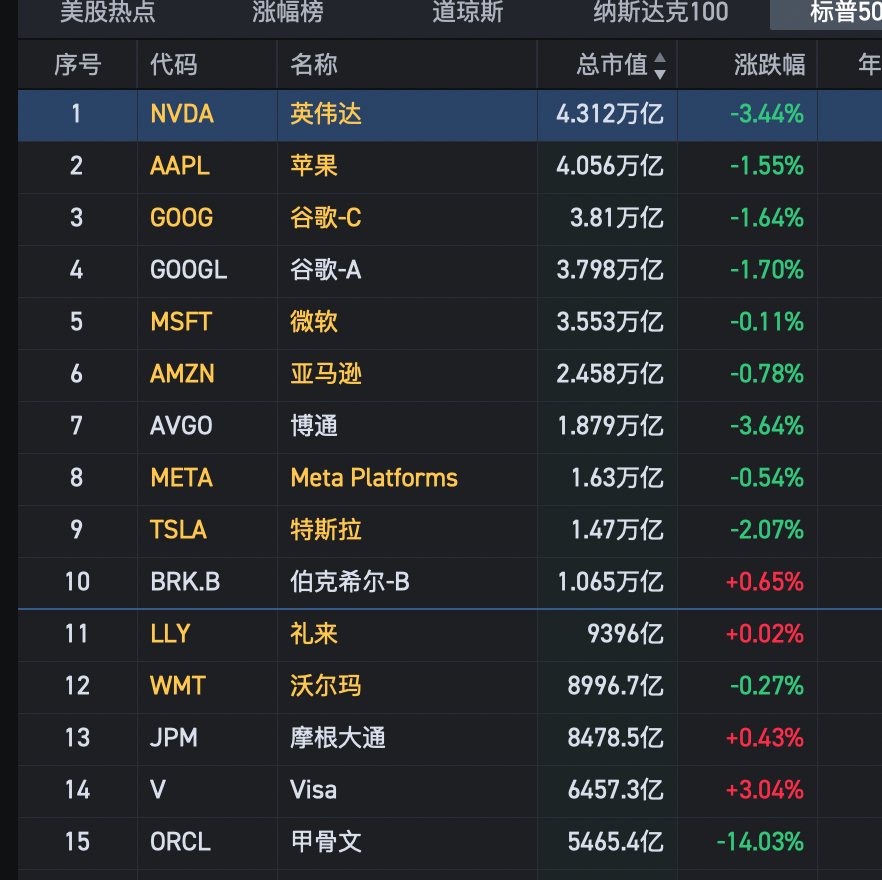
Task: Click the -0.11% change value
Action: [x=767, y=322]
